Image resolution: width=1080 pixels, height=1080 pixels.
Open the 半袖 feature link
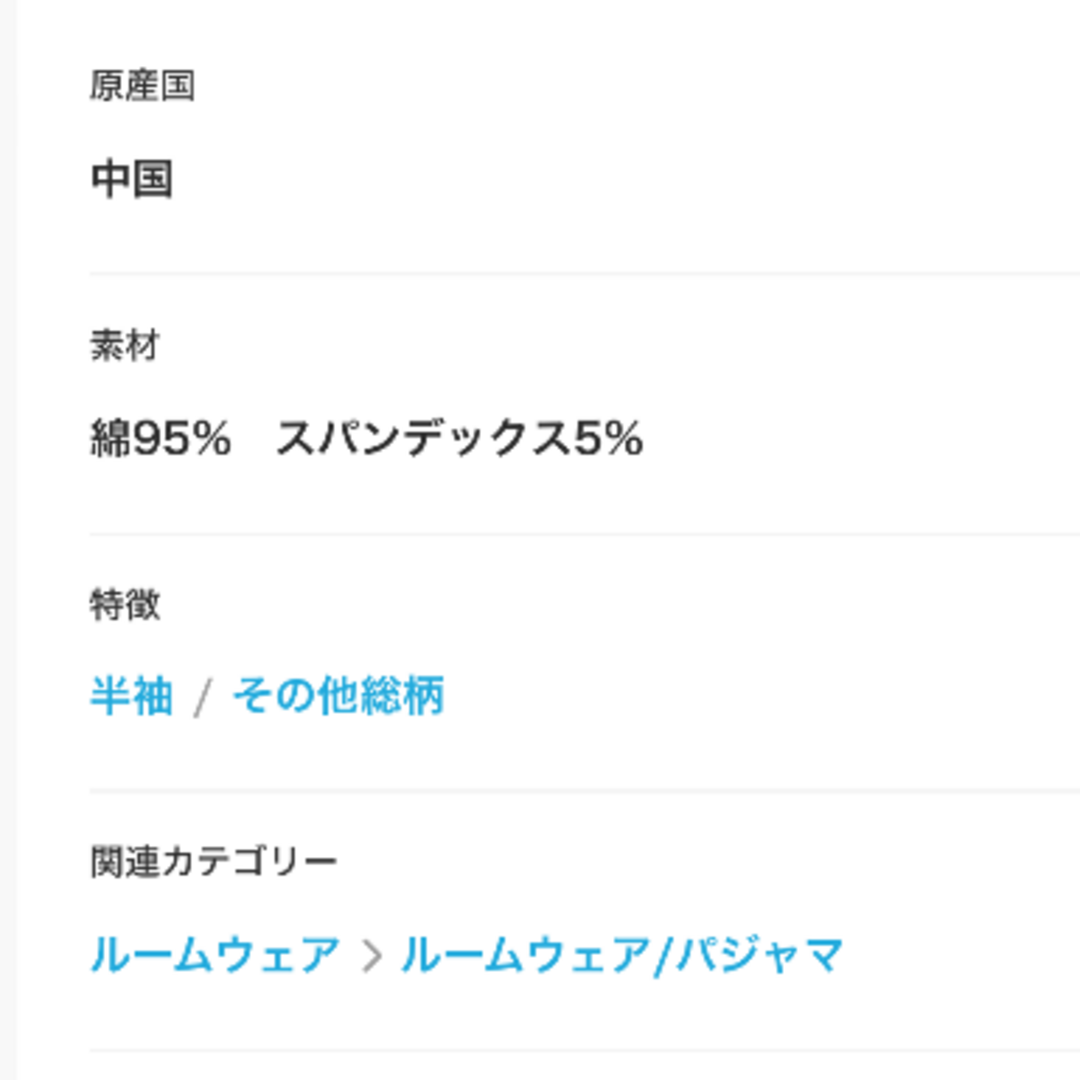[x=131, y=696]
